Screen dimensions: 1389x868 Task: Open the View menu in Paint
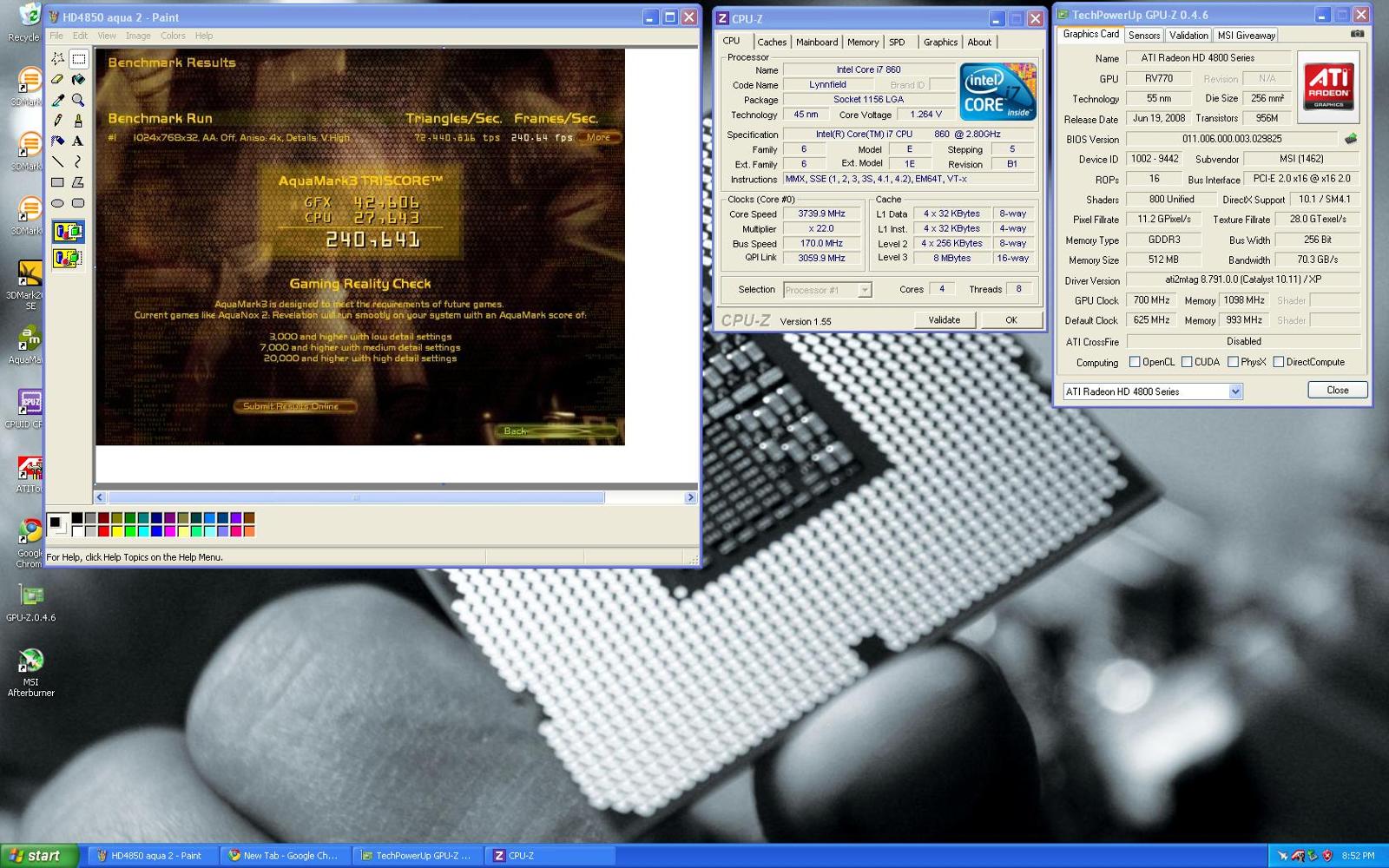107,36
